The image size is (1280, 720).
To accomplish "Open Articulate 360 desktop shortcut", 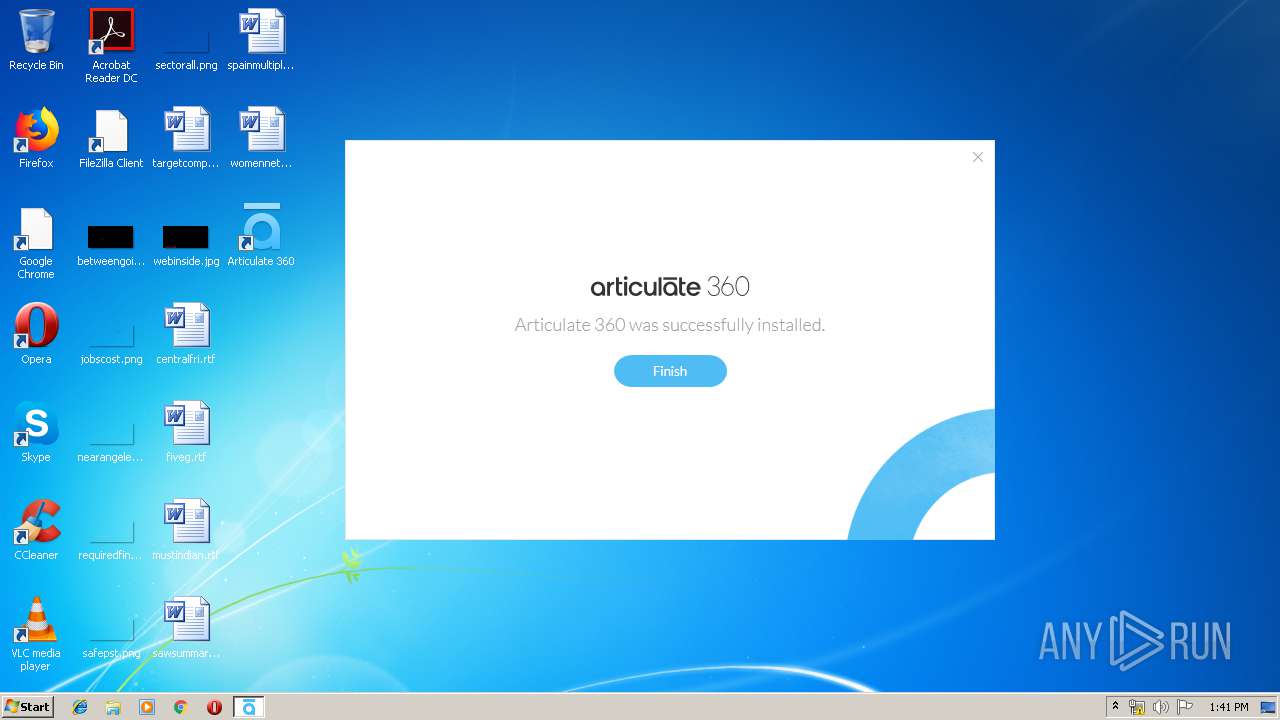I will [261, 236].
